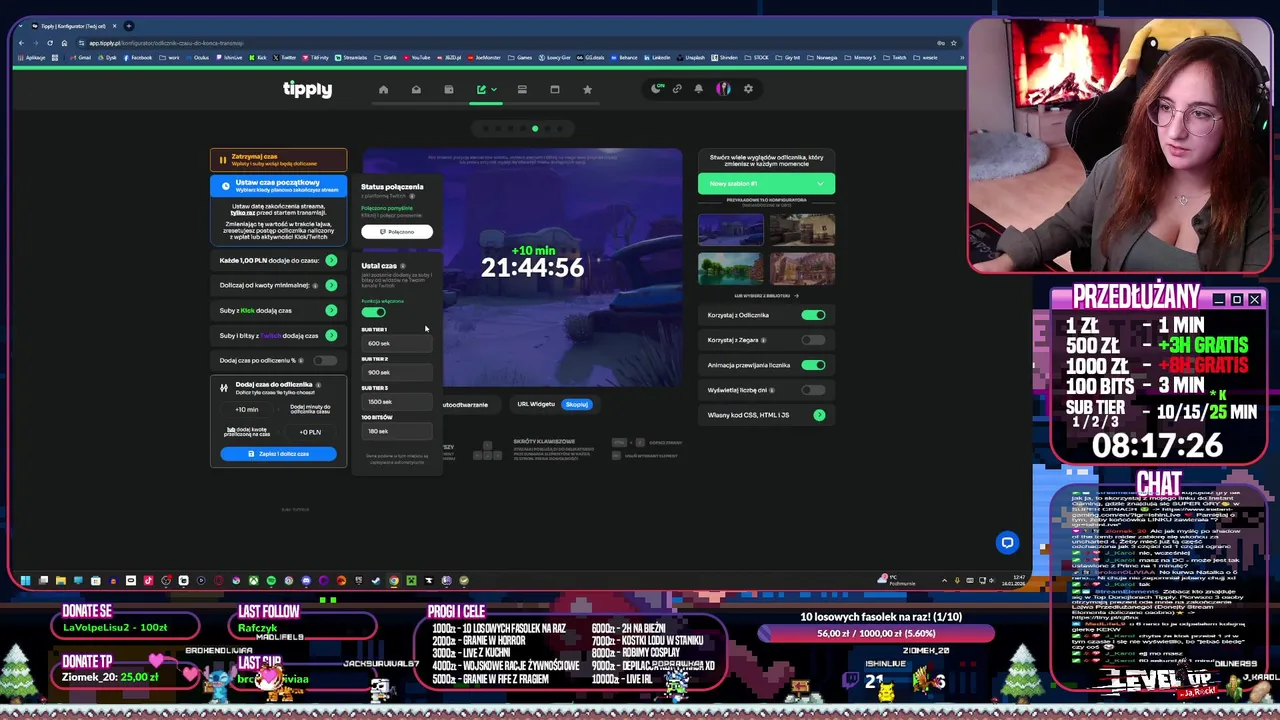Toggle Animacja przewijania licznika switch
1280x720 pixels.
(x=813, y=365)
